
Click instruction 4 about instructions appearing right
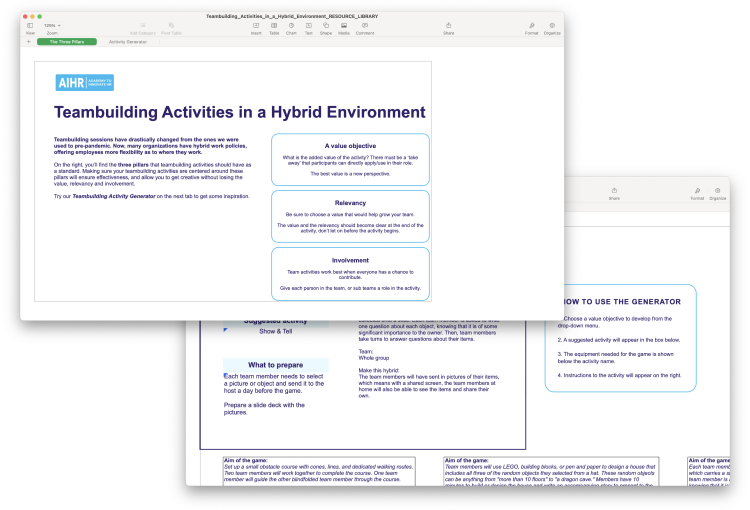[619, 376]
